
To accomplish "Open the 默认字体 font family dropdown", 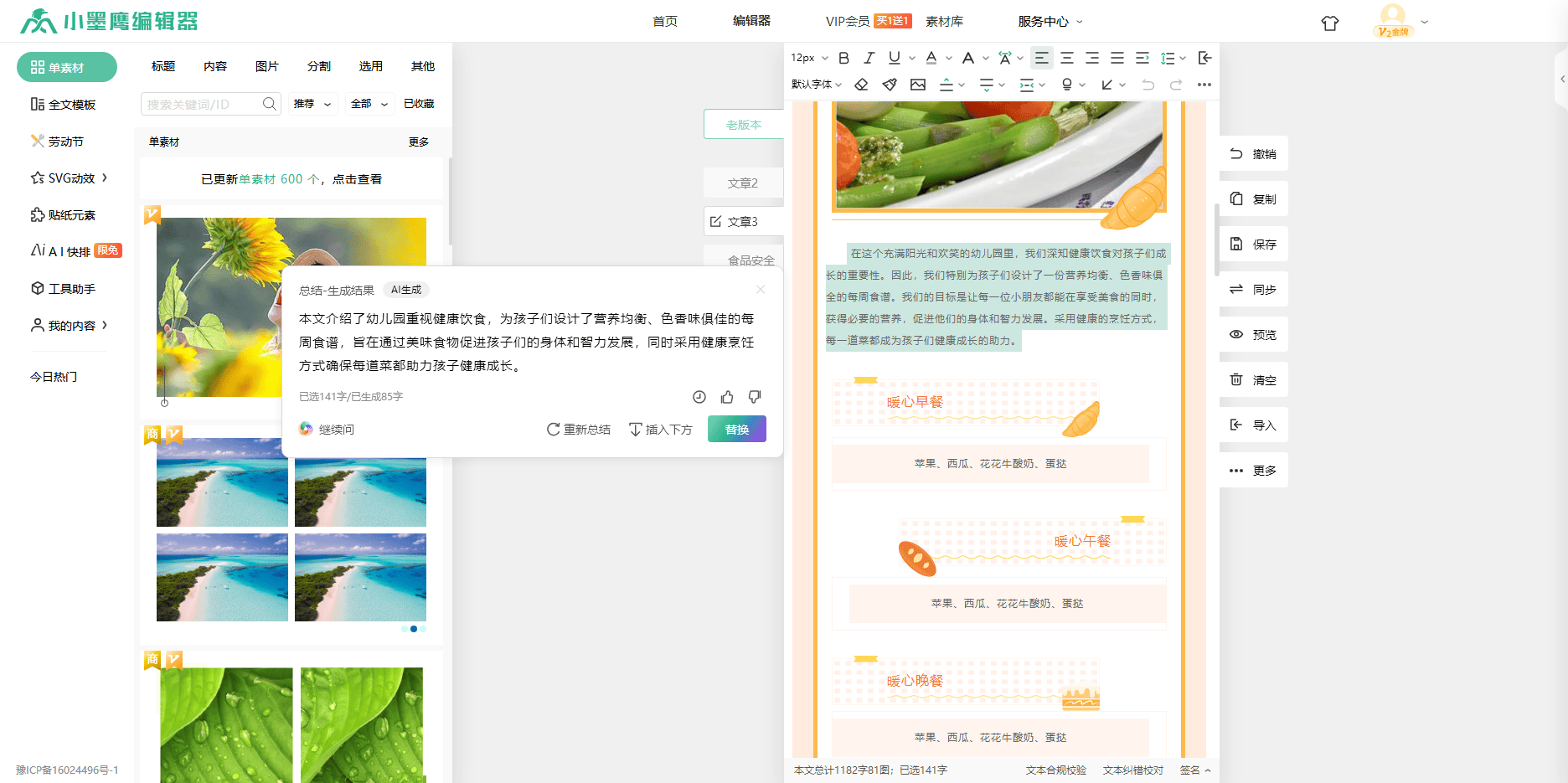I will [817, 85].
